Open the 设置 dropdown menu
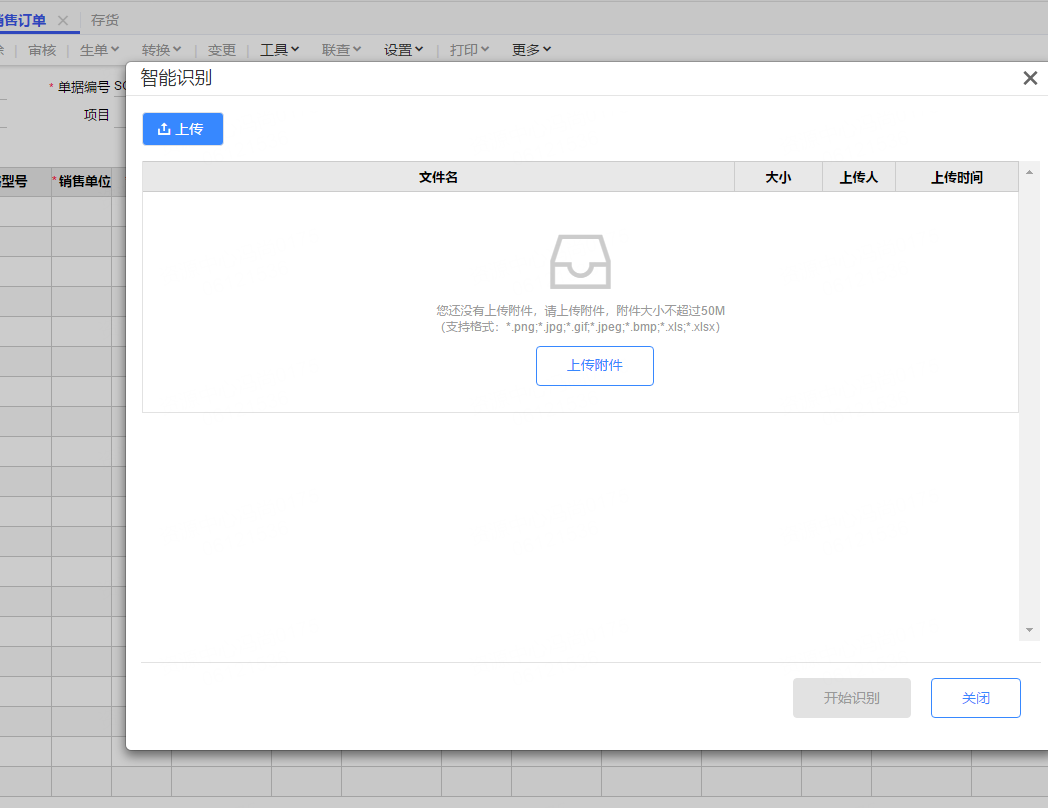The height and width of the screenshot is (808, 1048). 403,50
